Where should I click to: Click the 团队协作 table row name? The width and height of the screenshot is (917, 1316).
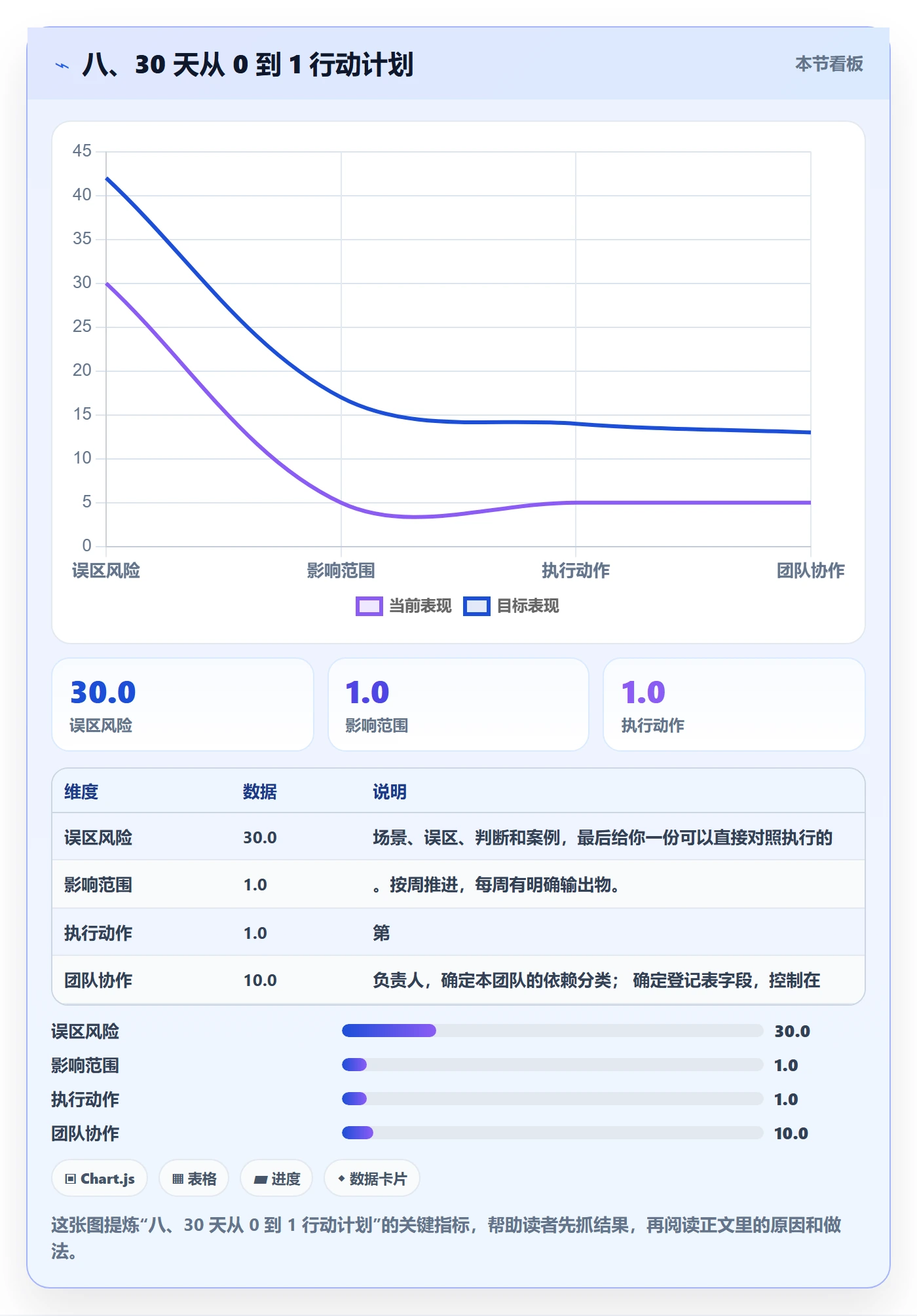tap(98, 980)
